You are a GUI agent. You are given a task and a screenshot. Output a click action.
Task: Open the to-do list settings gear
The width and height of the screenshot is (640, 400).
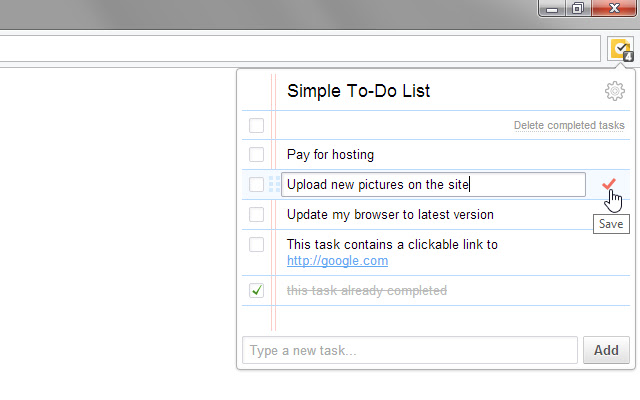click(614, 92)
